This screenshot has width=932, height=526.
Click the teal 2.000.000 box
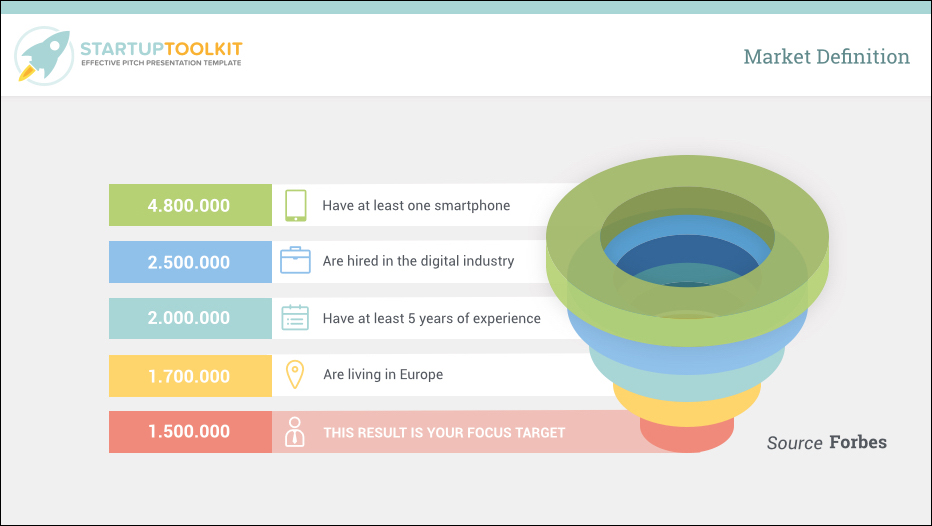190,318
